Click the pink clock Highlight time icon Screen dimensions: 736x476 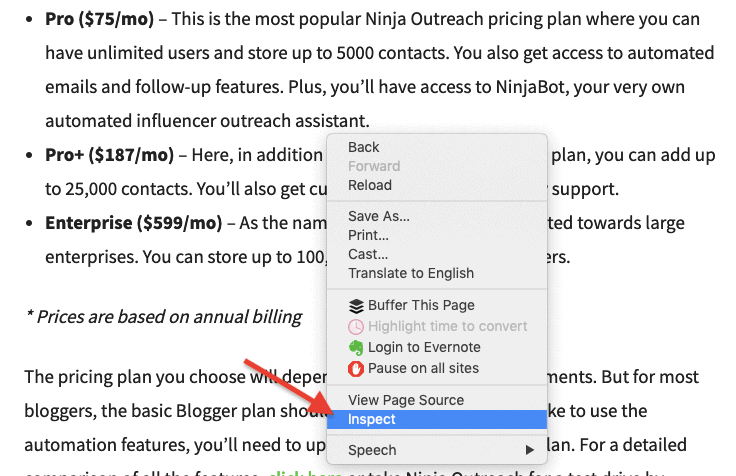tap(355, 327)
